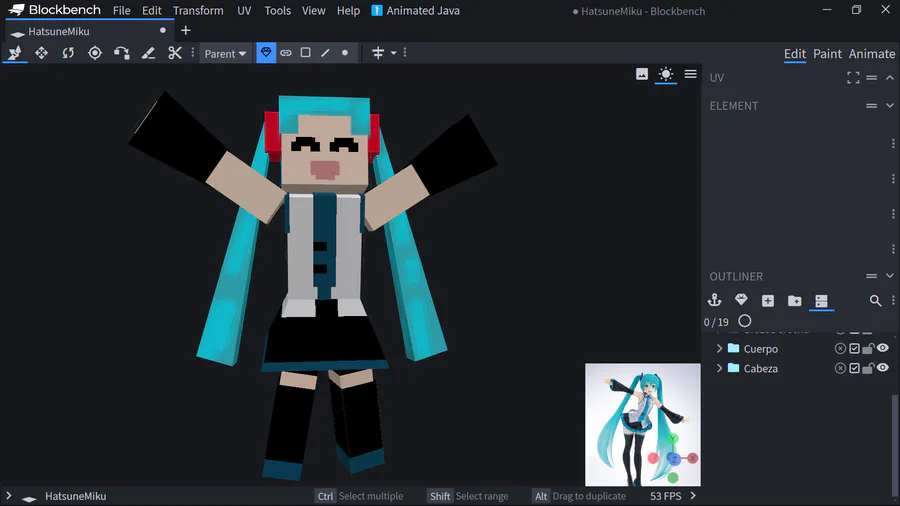Open the View menu

(x=313, y=10)
